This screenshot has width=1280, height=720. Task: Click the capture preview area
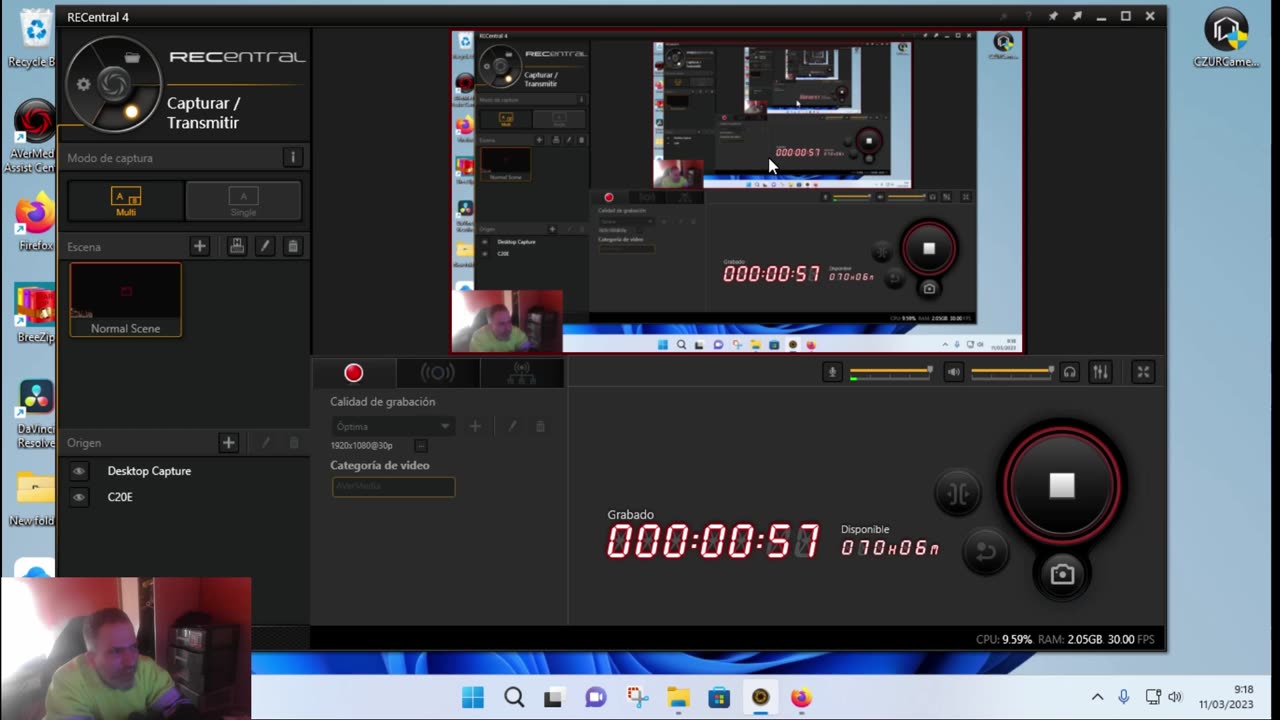coord(737,191)
